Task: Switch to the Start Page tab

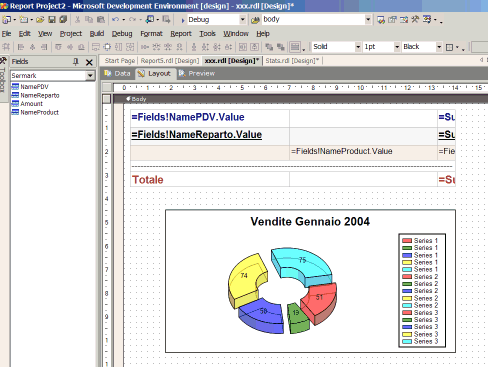Action: point(120,61)
